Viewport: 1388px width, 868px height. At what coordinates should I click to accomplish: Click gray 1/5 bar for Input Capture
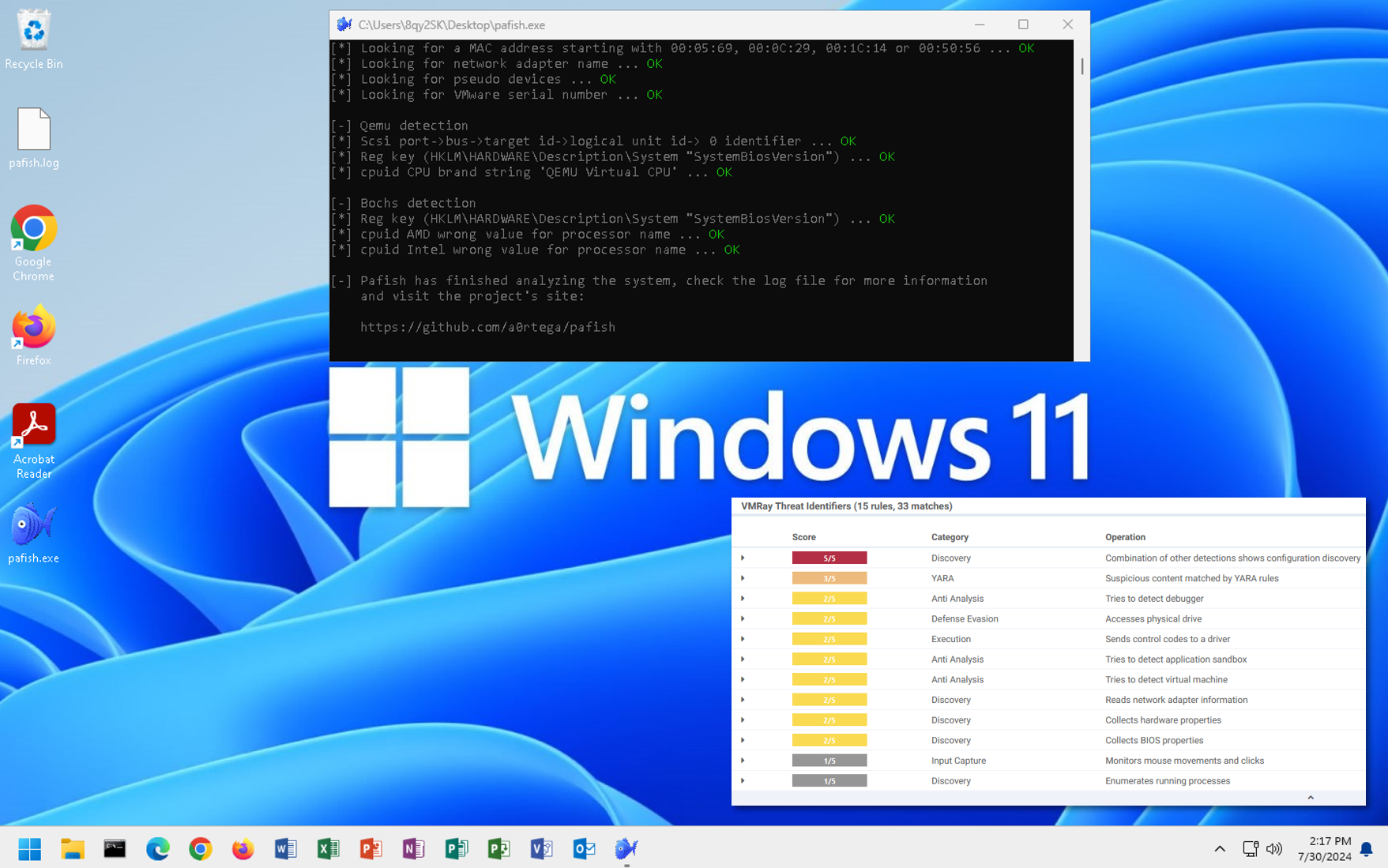[829, 761]
